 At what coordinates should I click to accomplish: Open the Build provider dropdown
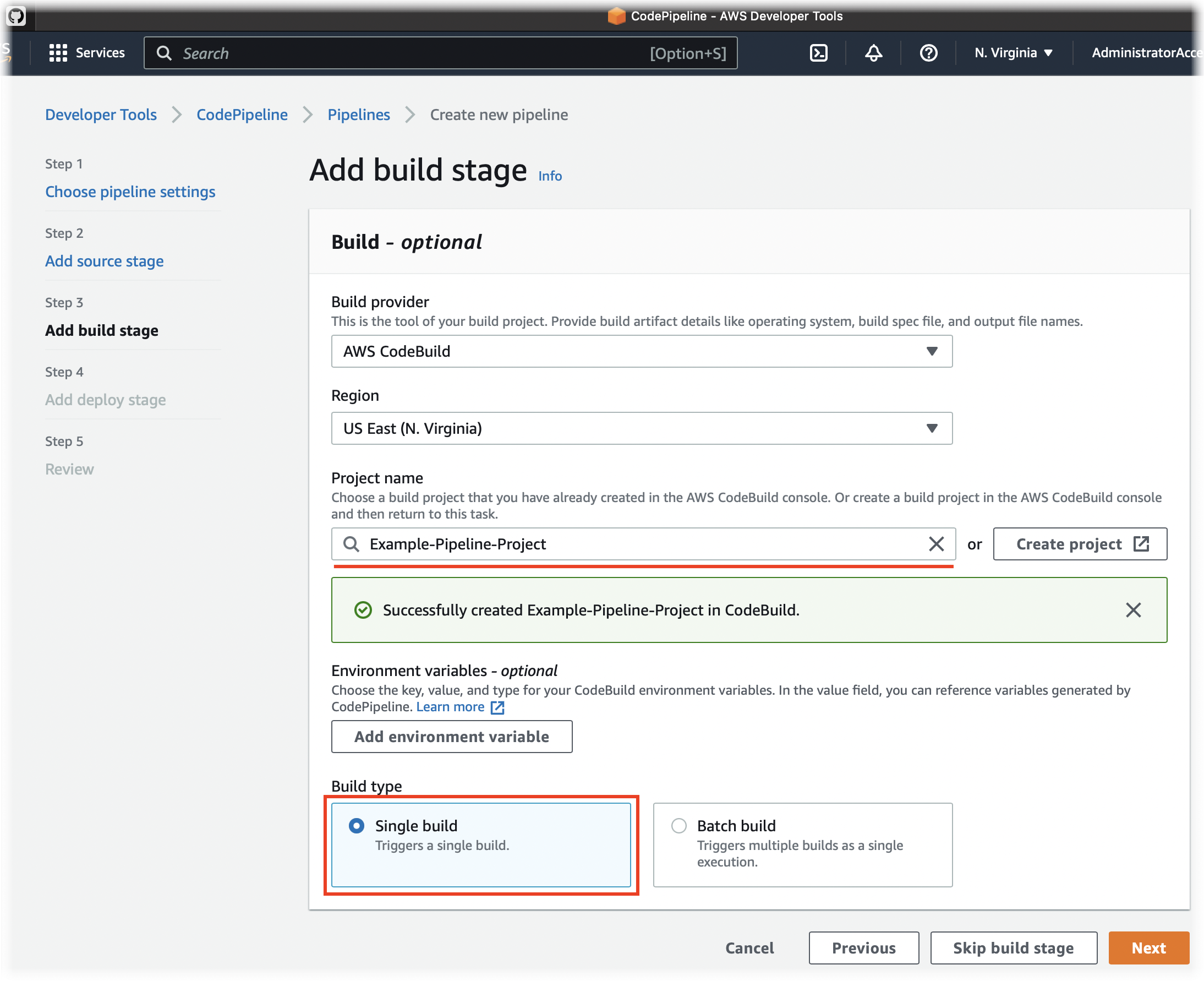[642, 351]
